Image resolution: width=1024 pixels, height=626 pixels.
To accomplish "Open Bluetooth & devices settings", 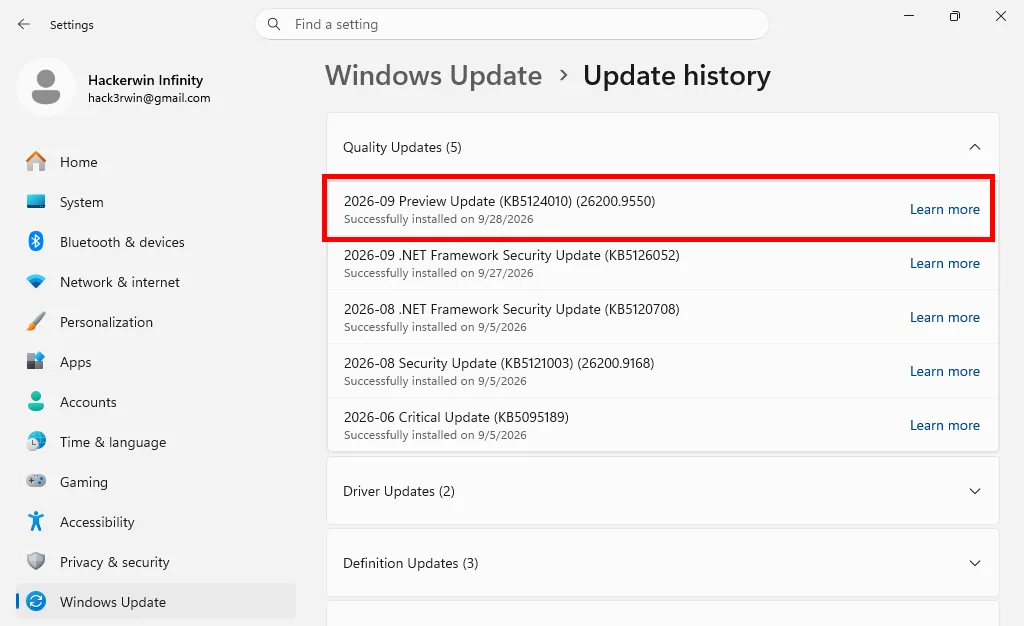I will [x=156, y=242].
